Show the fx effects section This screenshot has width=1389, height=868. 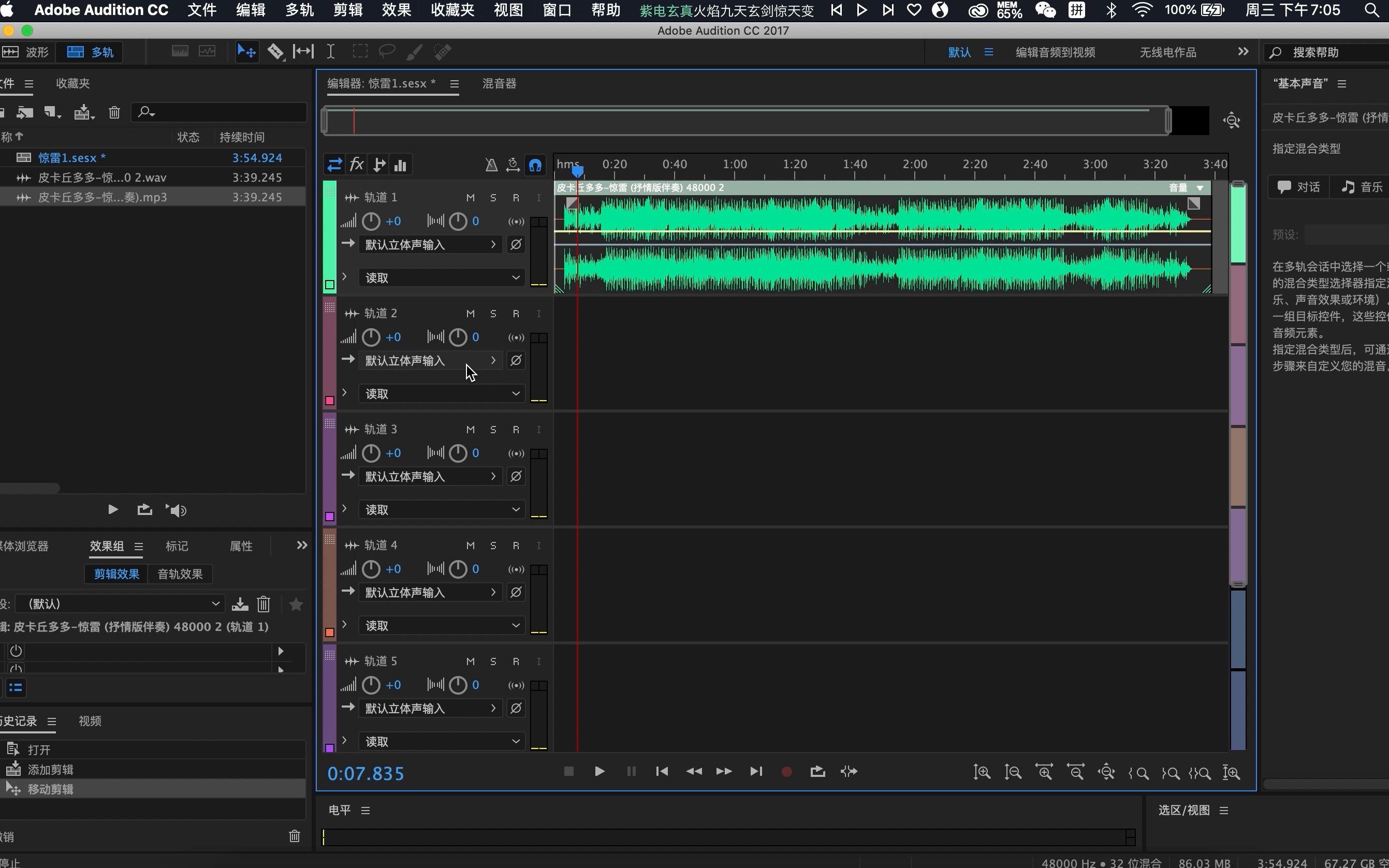coord(357,165)
